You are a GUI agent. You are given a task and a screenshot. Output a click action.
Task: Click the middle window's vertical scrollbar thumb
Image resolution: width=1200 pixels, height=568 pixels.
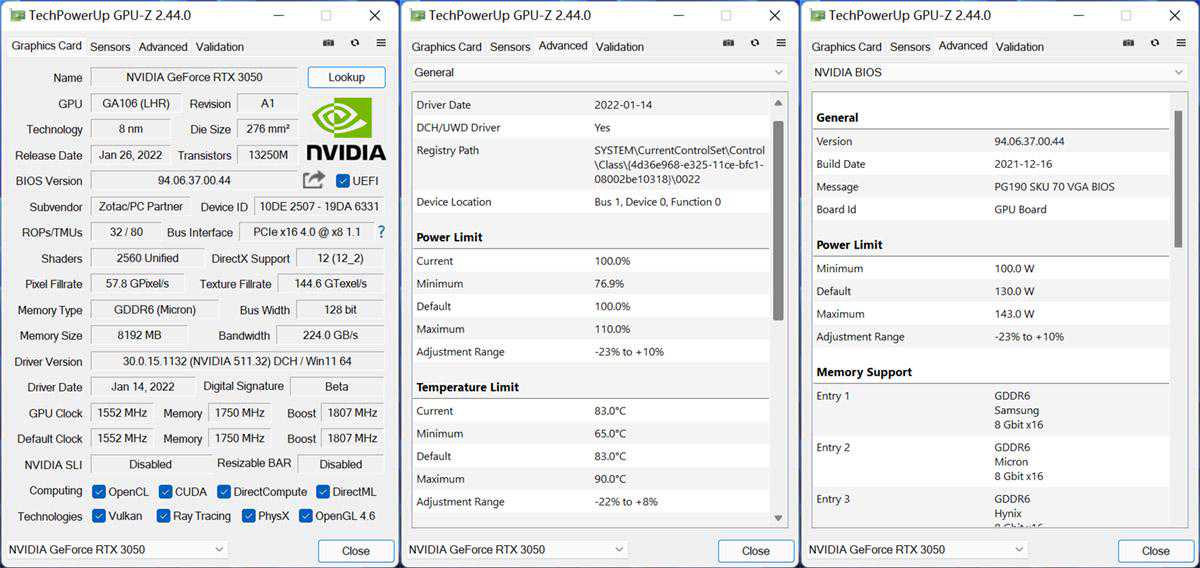[x=778, y=220]
